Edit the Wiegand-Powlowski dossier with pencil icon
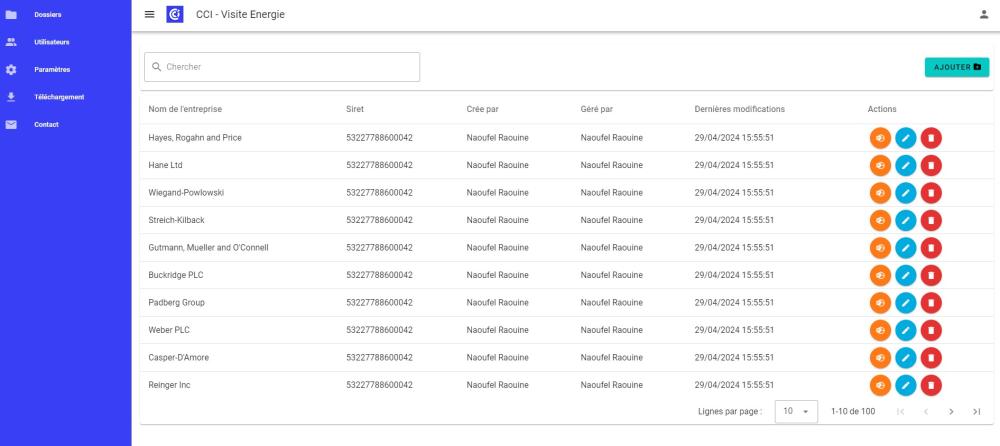Image resolution: width=1000 pixels, height=446 pixels. tap(906, 193)
